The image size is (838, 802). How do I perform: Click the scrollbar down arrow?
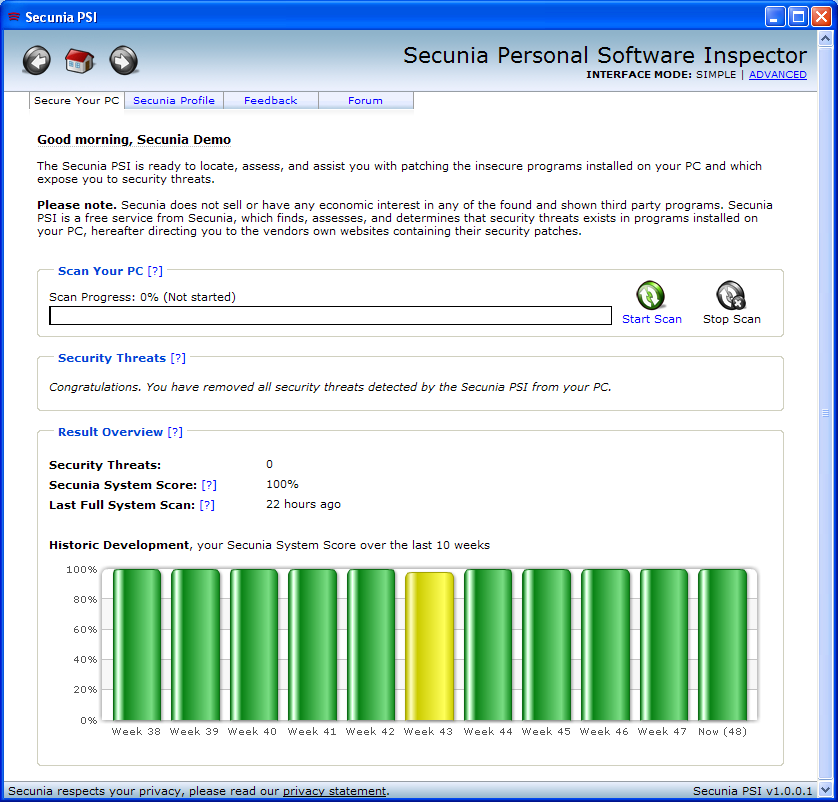(825, 789)
